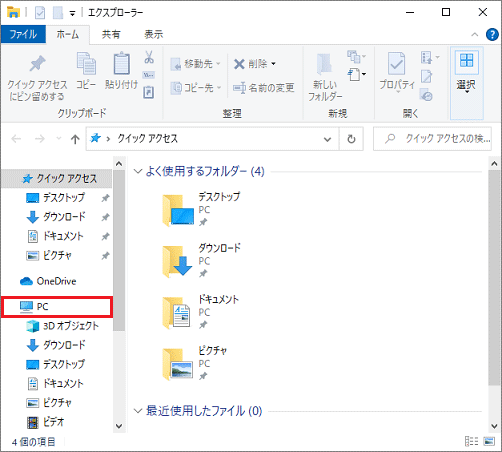Open the ダウンロード folder in main pane
Image resolution: width=502 pixels, height=452 pixels.
tap(201, 261)
